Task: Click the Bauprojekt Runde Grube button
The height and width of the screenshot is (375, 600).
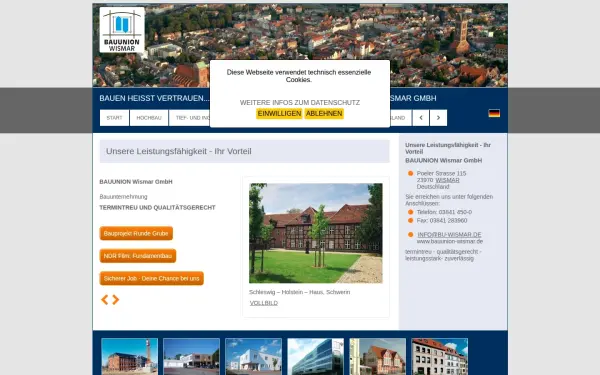Action: coord(136,233)
